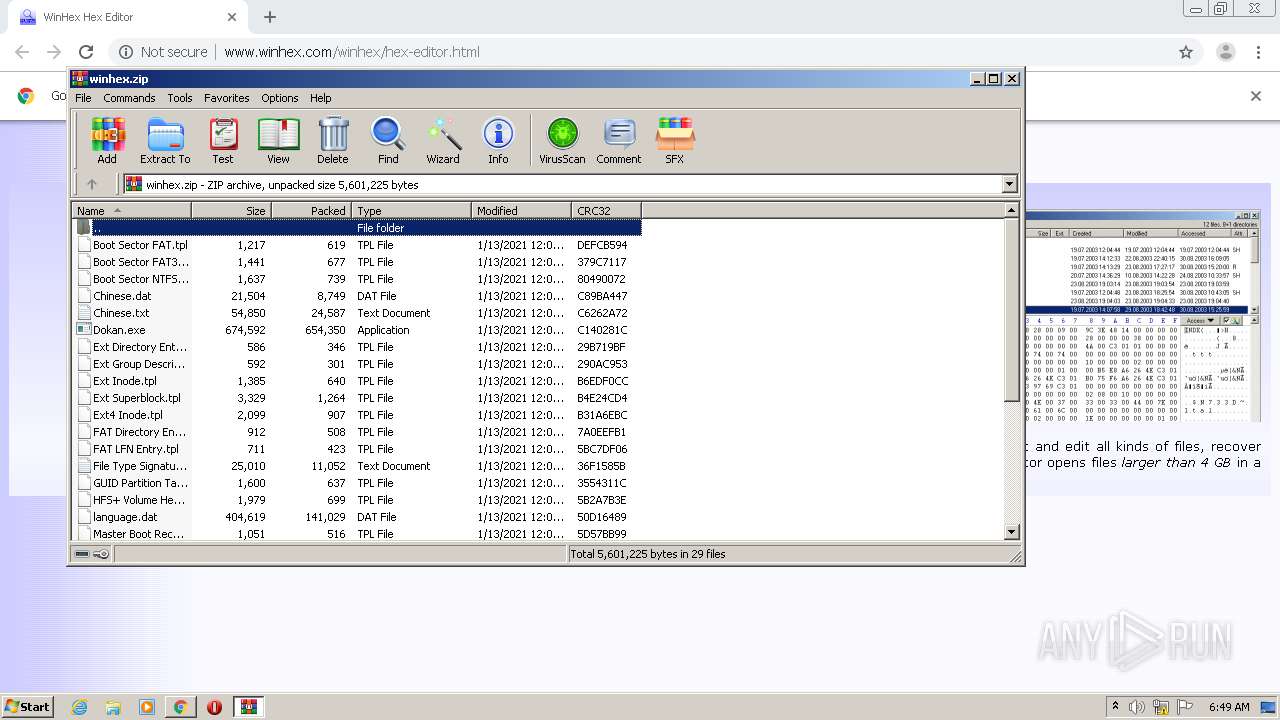1280x720 pixels.
Task: Click the taskbar clock showing 6:49 AM
Action: 1229,707
